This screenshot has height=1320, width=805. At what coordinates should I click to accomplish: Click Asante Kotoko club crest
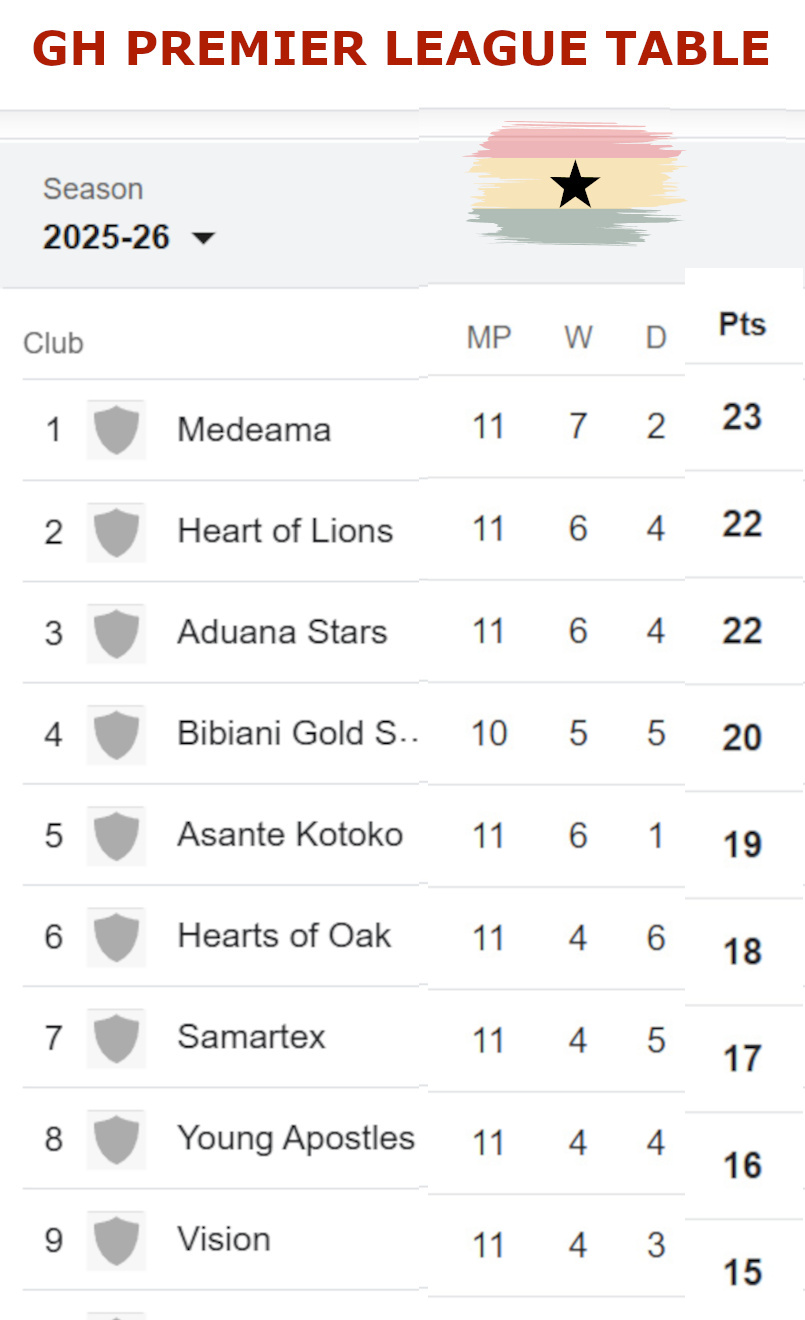116,835
